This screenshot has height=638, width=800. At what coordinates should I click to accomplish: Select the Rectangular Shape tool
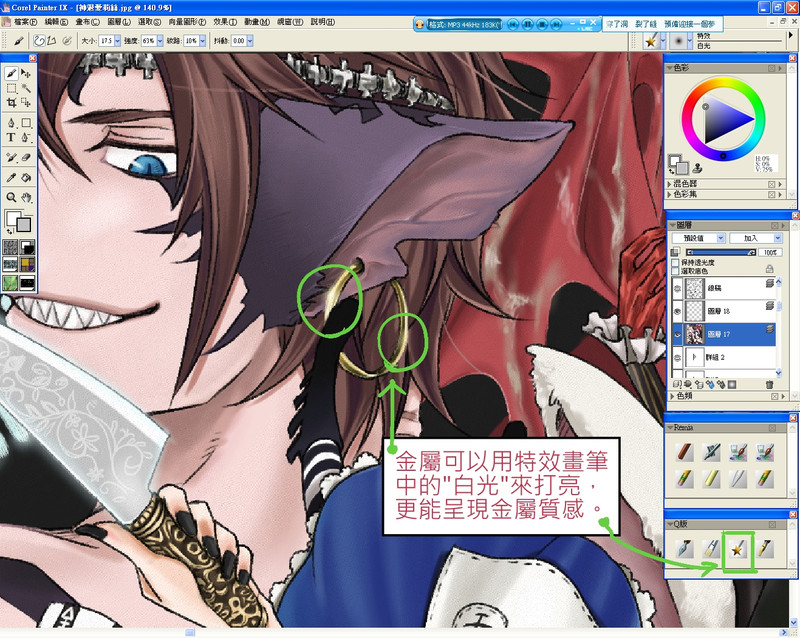tap(26, 122)
